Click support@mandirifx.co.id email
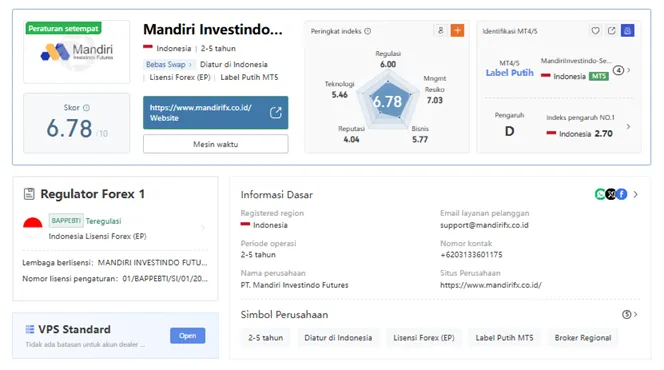Image resolution: width=664 pixels, height=370 pixels. click(484, 225)
